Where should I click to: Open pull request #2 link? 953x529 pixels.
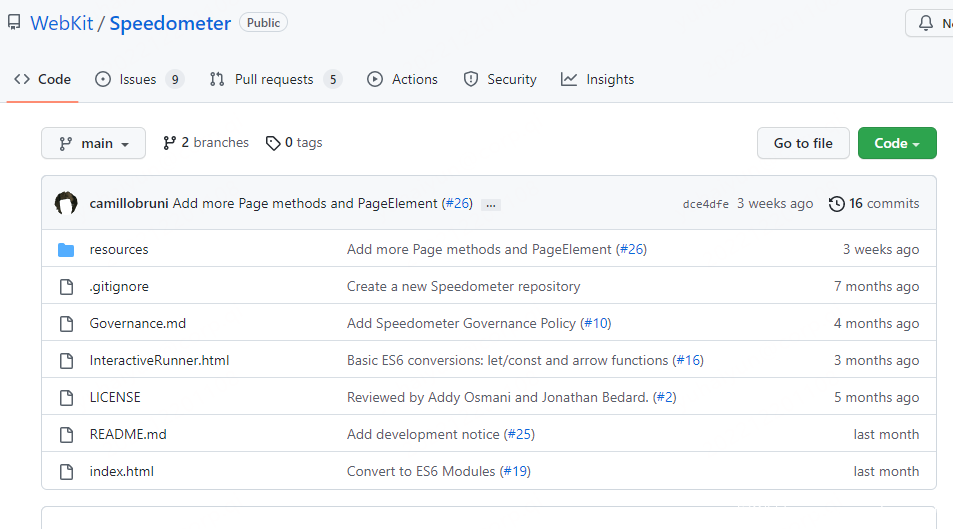665,397
